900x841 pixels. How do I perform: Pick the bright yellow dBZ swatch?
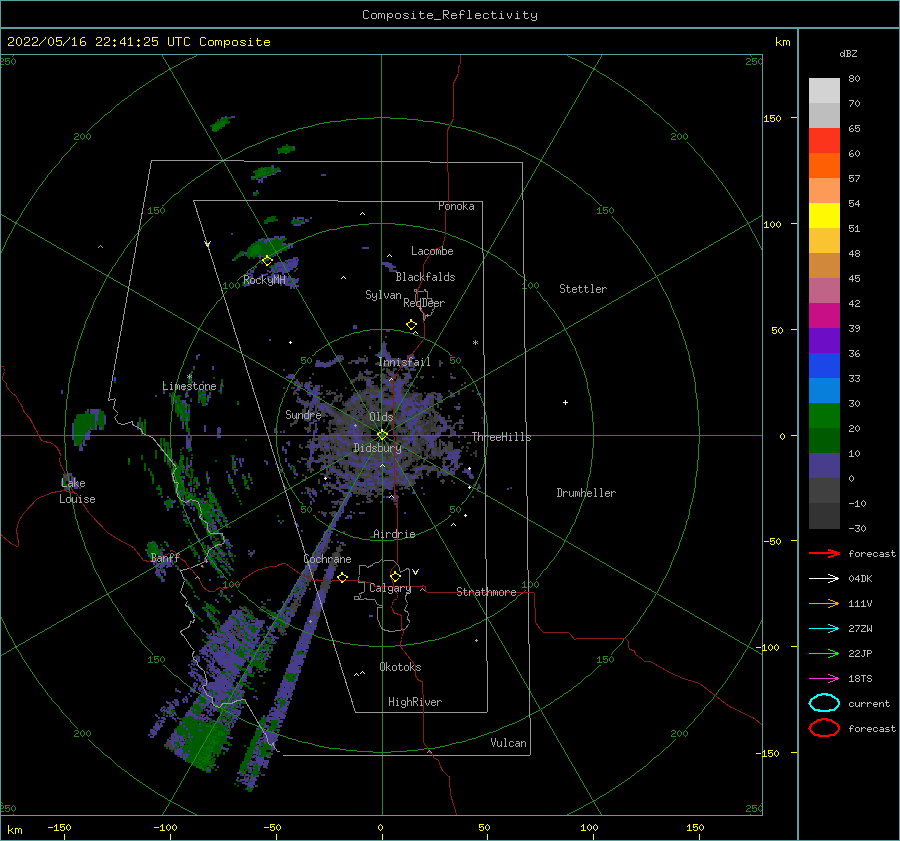pos(824,215)
